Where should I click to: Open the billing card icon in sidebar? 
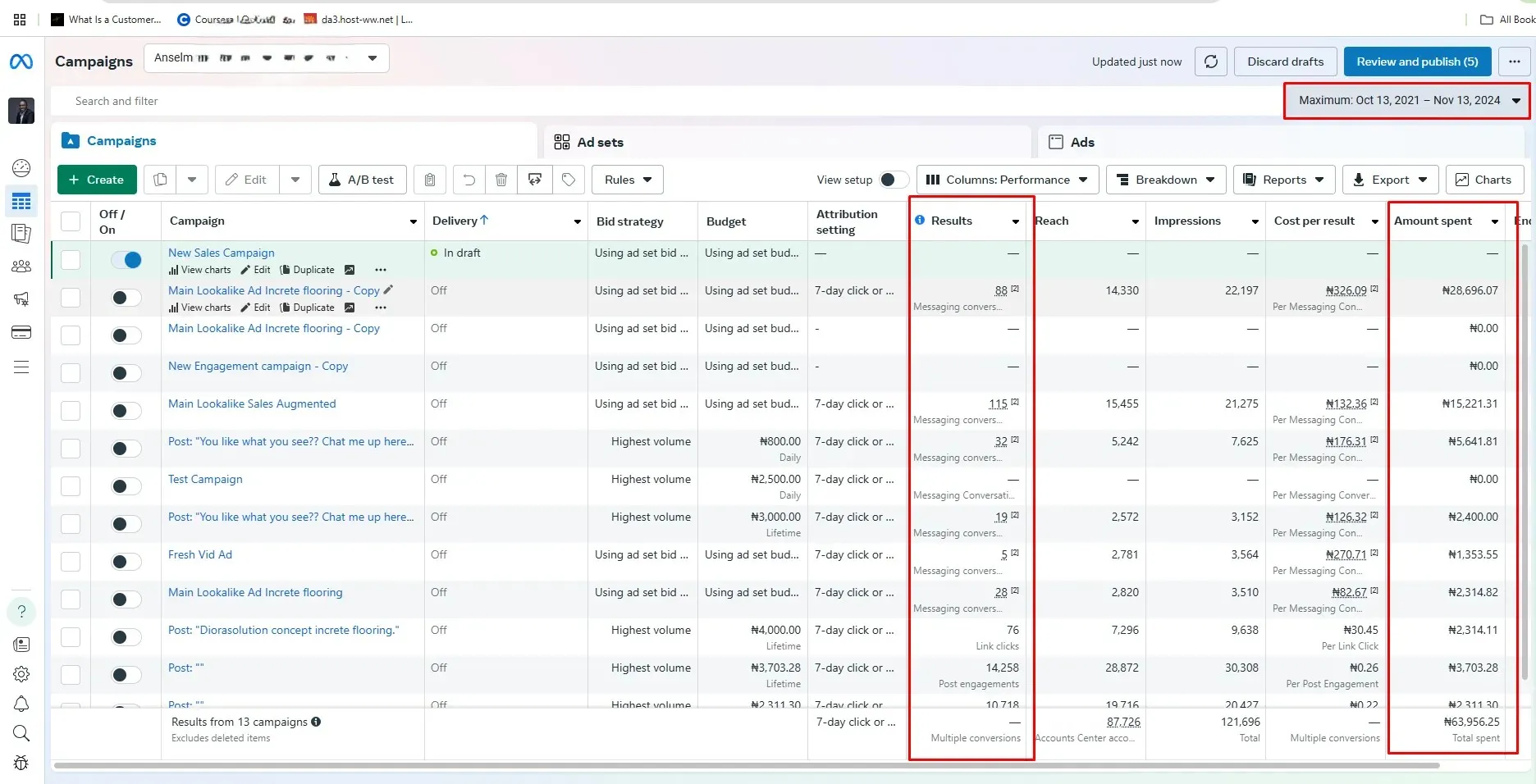(x=21, y=332)
